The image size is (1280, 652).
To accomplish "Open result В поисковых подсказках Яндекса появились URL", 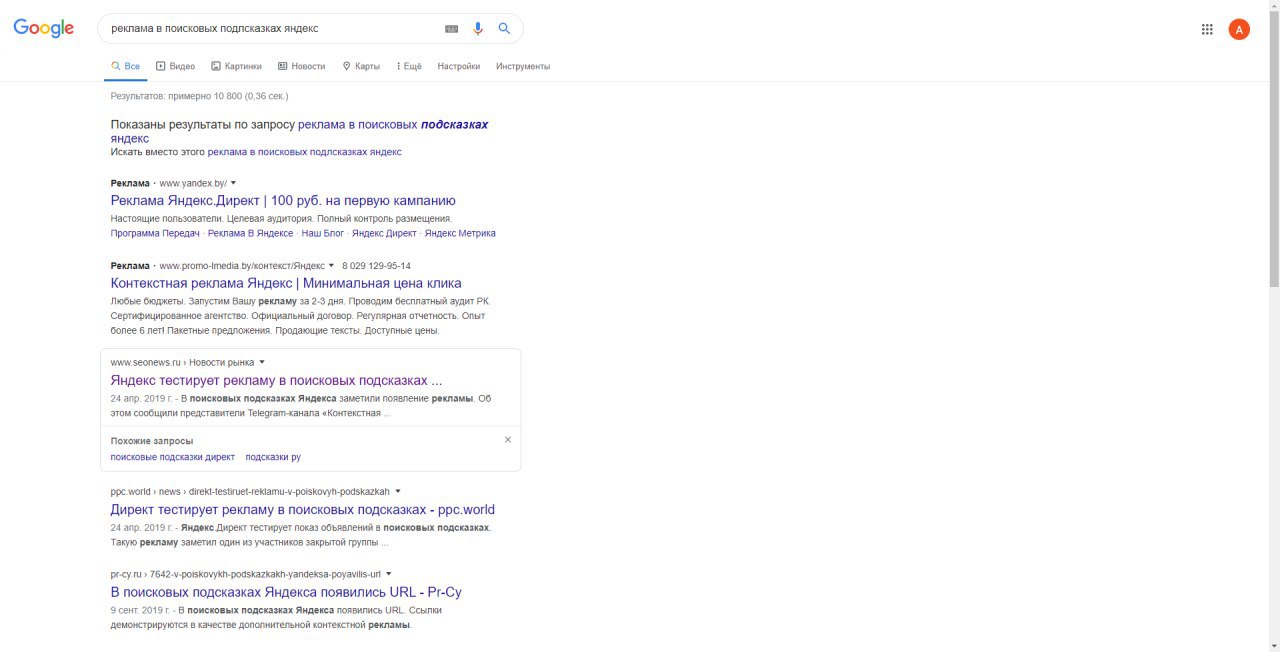I will pyautogui.click(x=286, y=592).
